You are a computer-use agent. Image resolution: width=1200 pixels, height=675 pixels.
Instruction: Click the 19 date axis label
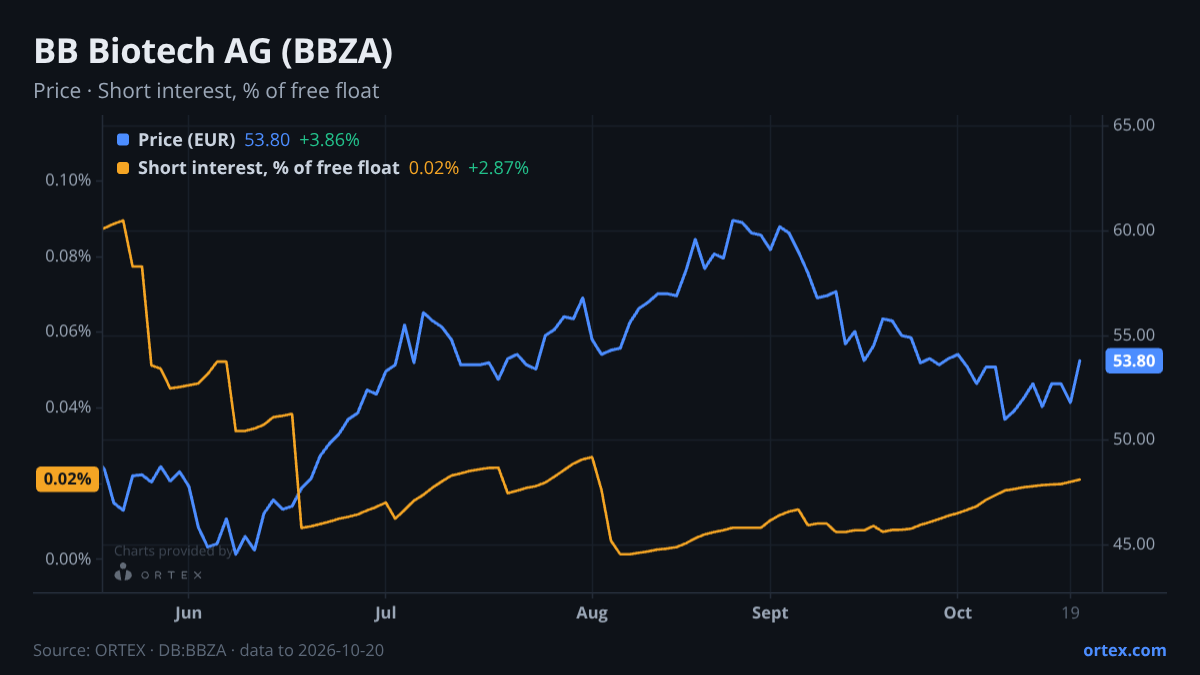click(1071, 613)
